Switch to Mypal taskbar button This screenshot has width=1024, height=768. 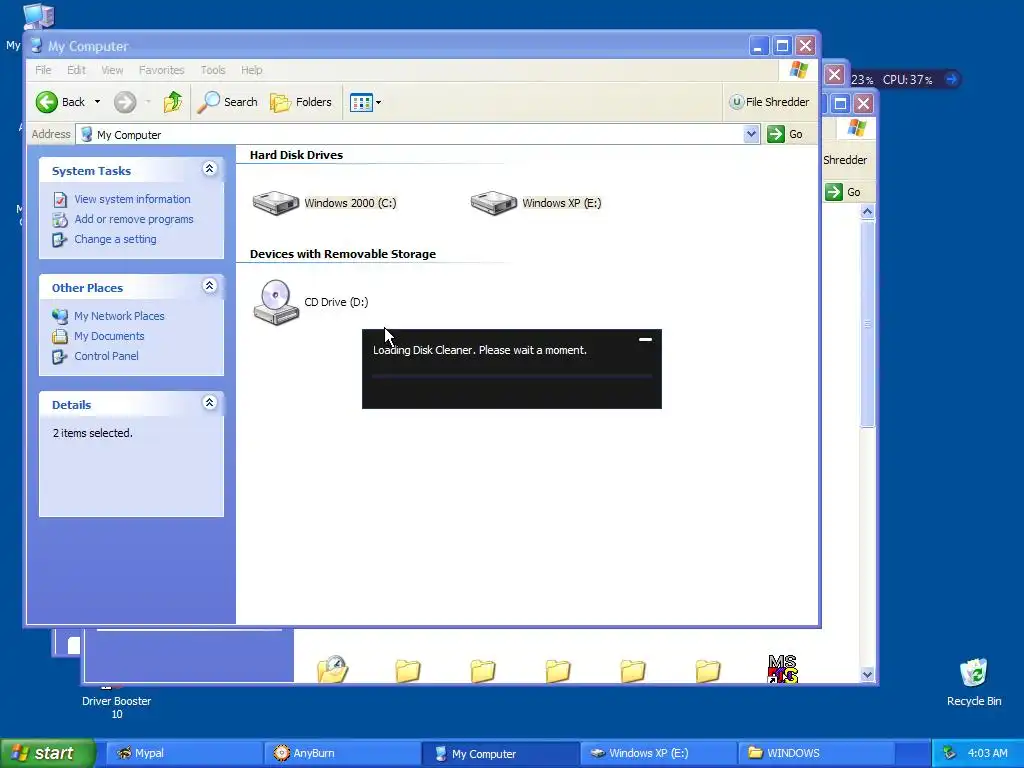[x=183, y=753]
